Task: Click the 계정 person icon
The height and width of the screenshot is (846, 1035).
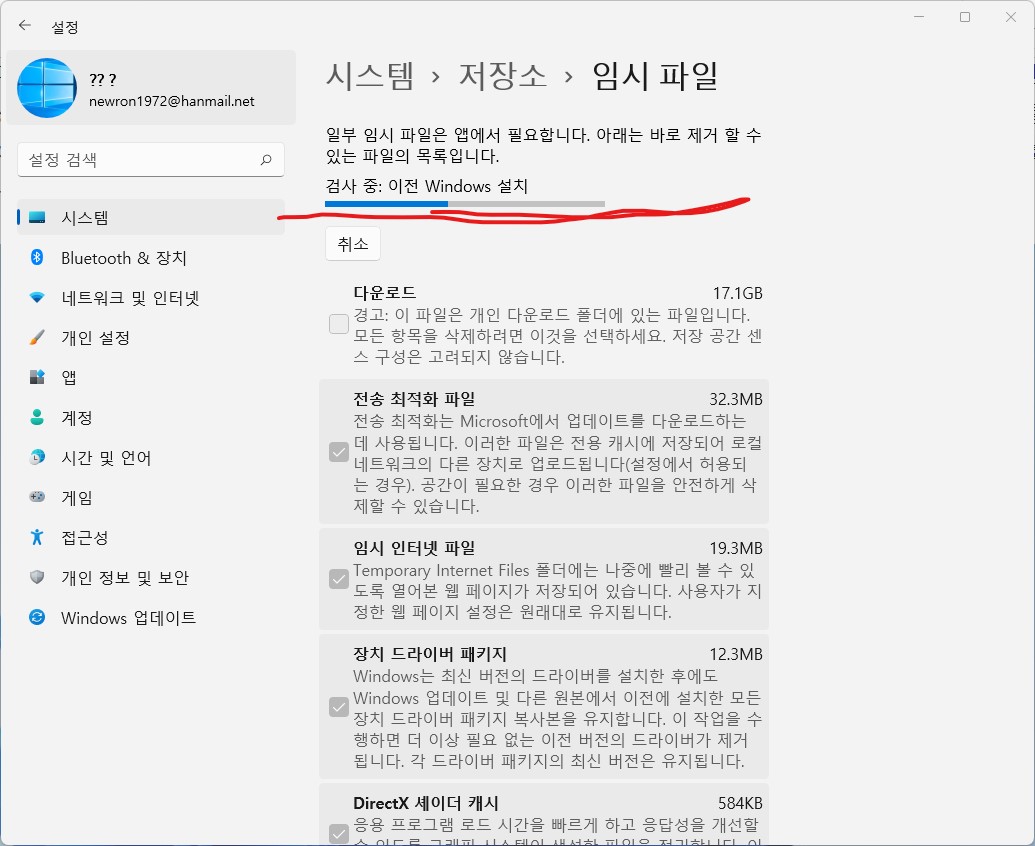Action: [x=38, y=417]
